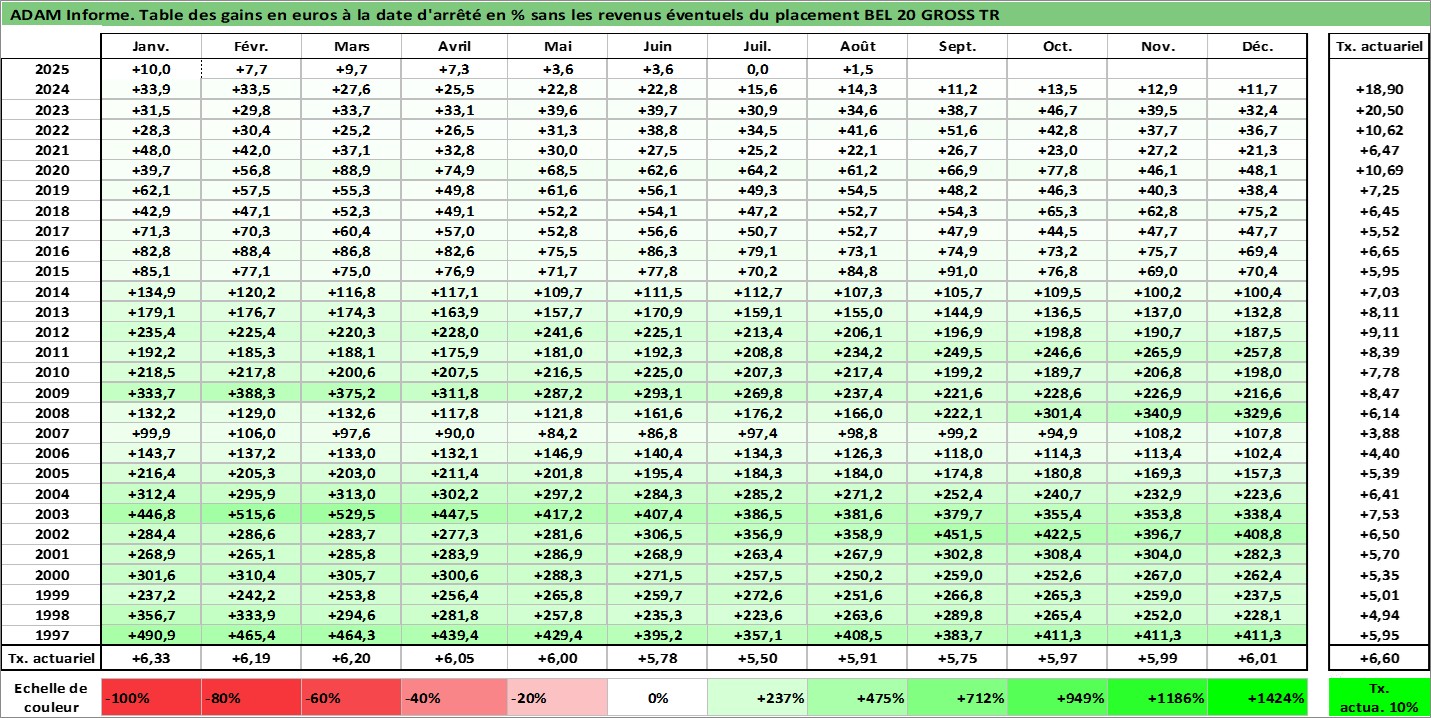Select the April actuarial rate +6,05
Screen dimensions: 1431x718
[x=455, y=658]
